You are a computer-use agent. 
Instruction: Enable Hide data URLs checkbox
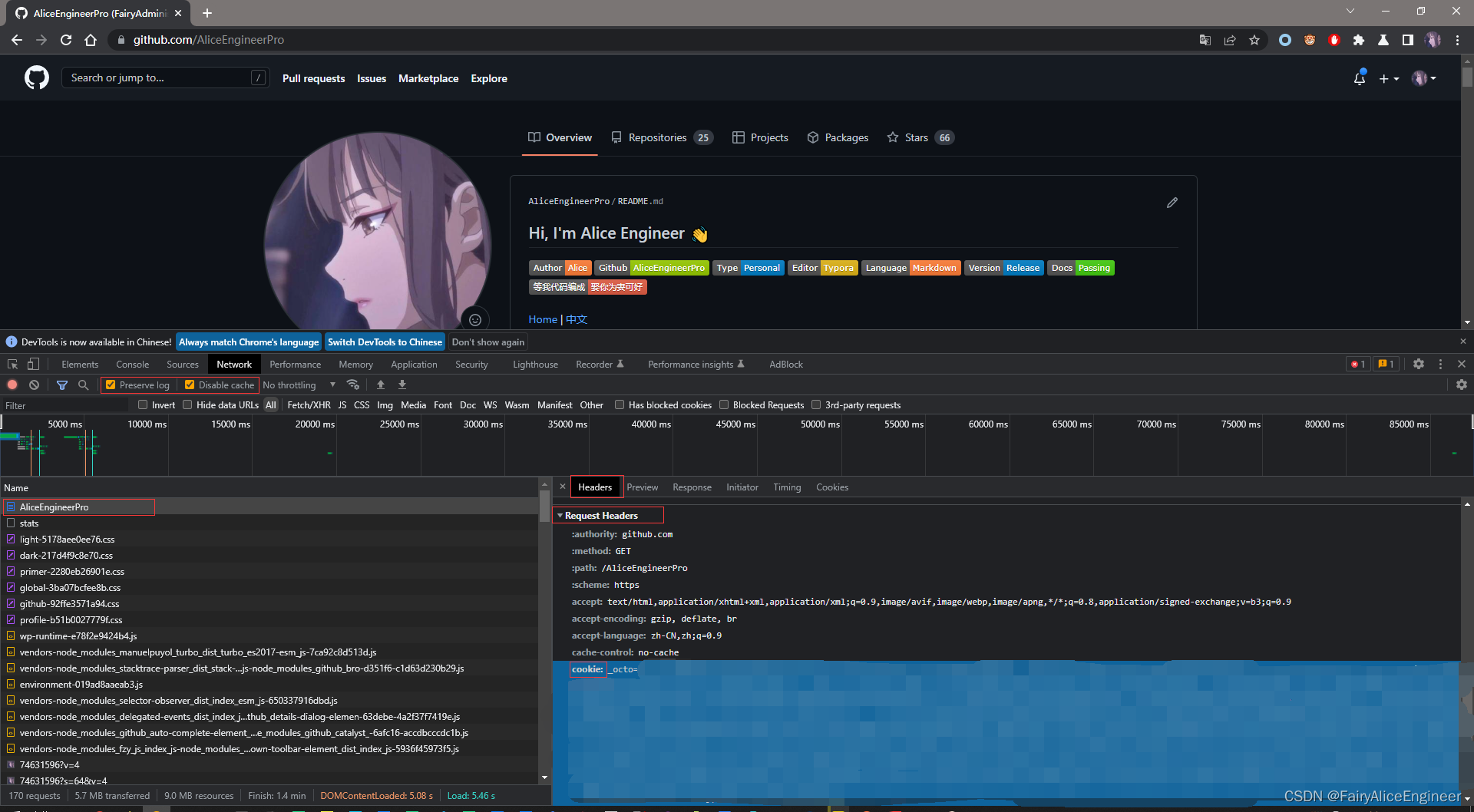[187, 404]
